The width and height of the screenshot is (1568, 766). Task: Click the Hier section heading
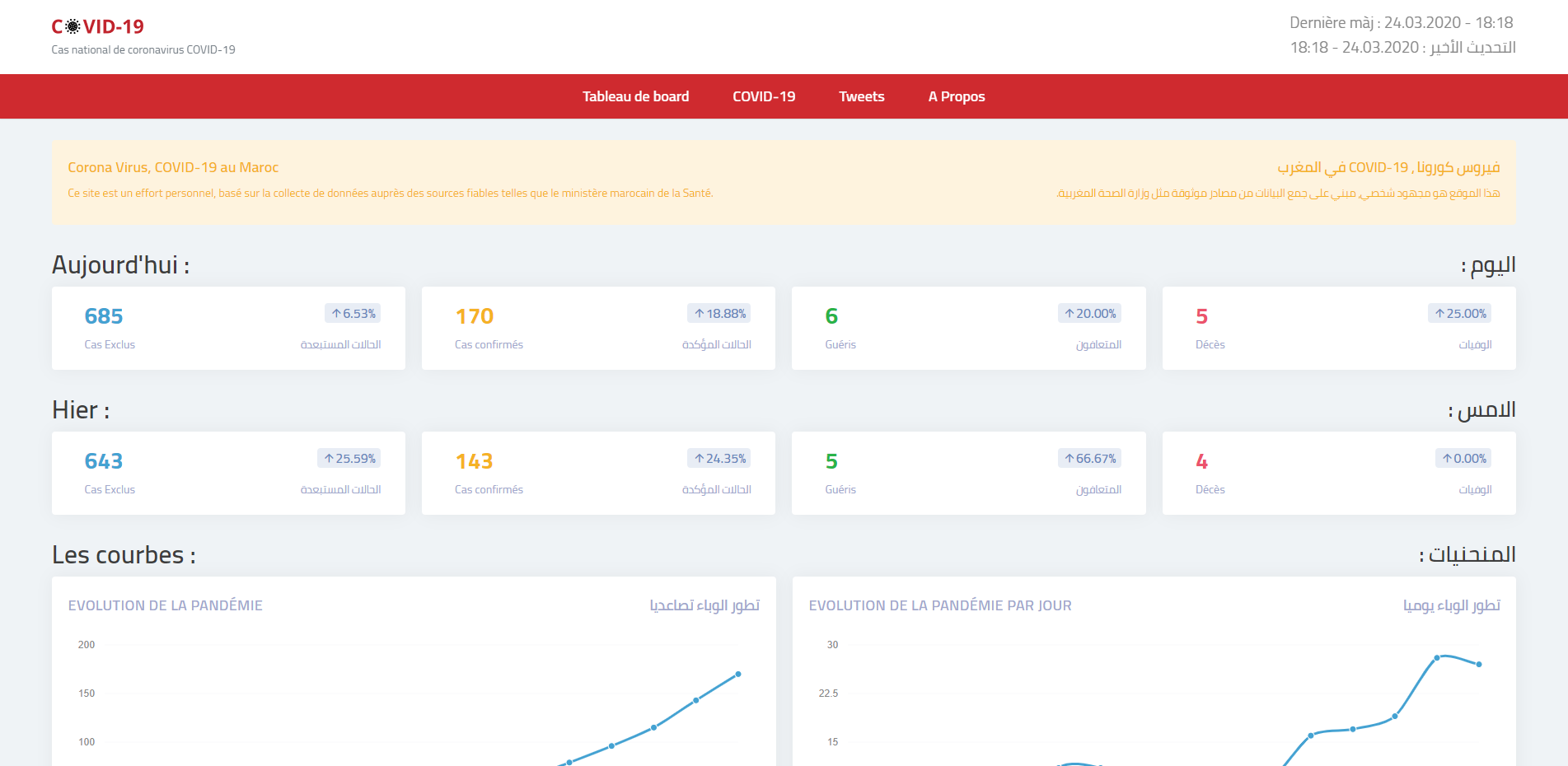click(x=81, y=410)
